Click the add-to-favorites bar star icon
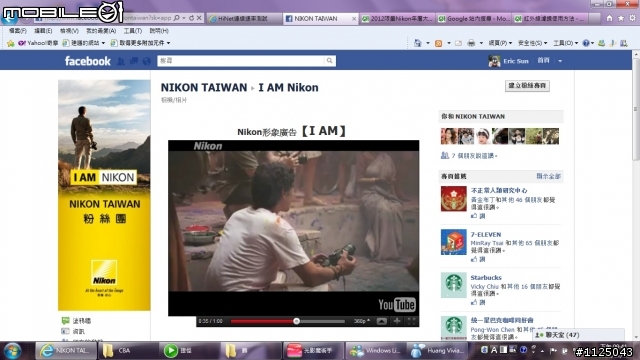 (11, 43)
